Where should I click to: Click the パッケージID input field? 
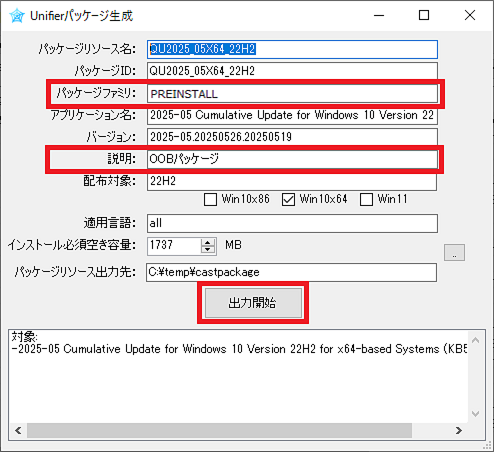click(x=292, y=71)
